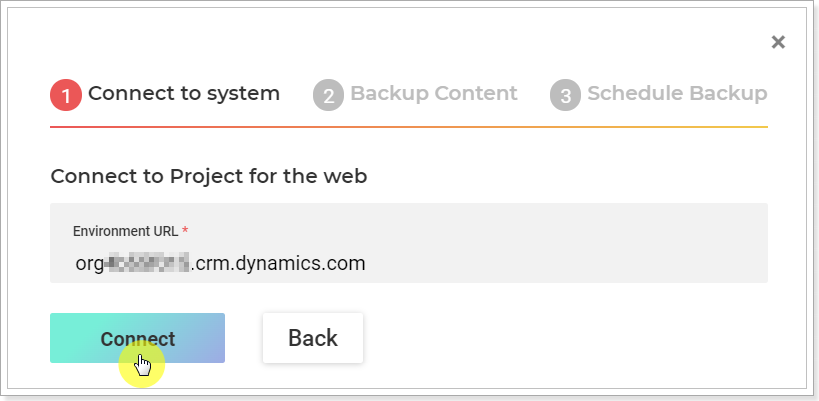Close the backup wizard dialog
Screen dimensions: 819x401
778,42
